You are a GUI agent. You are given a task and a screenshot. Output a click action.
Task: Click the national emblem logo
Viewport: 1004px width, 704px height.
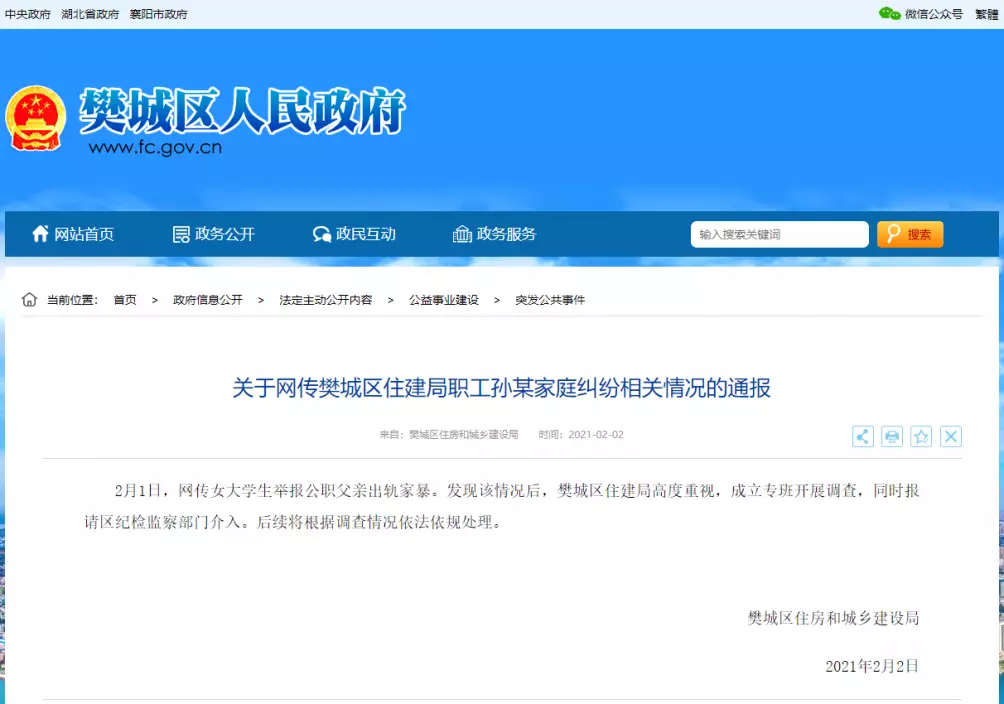36,118
